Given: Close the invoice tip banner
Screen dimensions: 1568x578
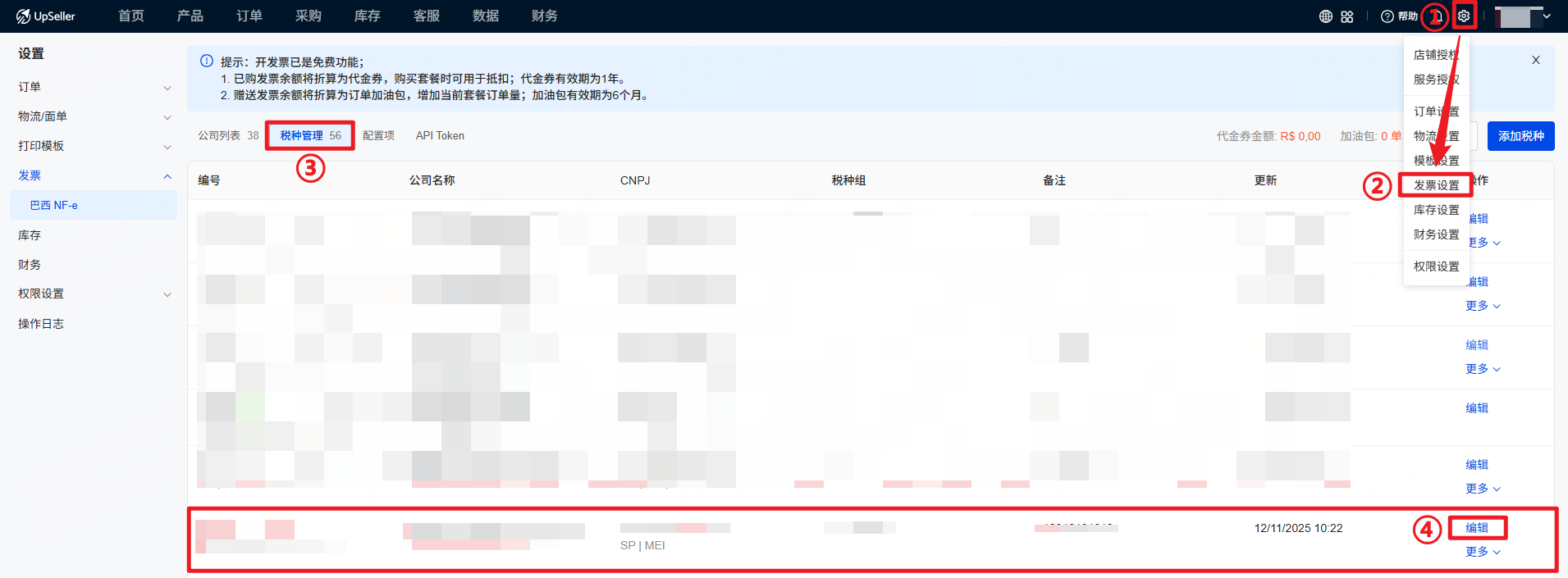Looking at the screenshot, I should (1535, 60).
